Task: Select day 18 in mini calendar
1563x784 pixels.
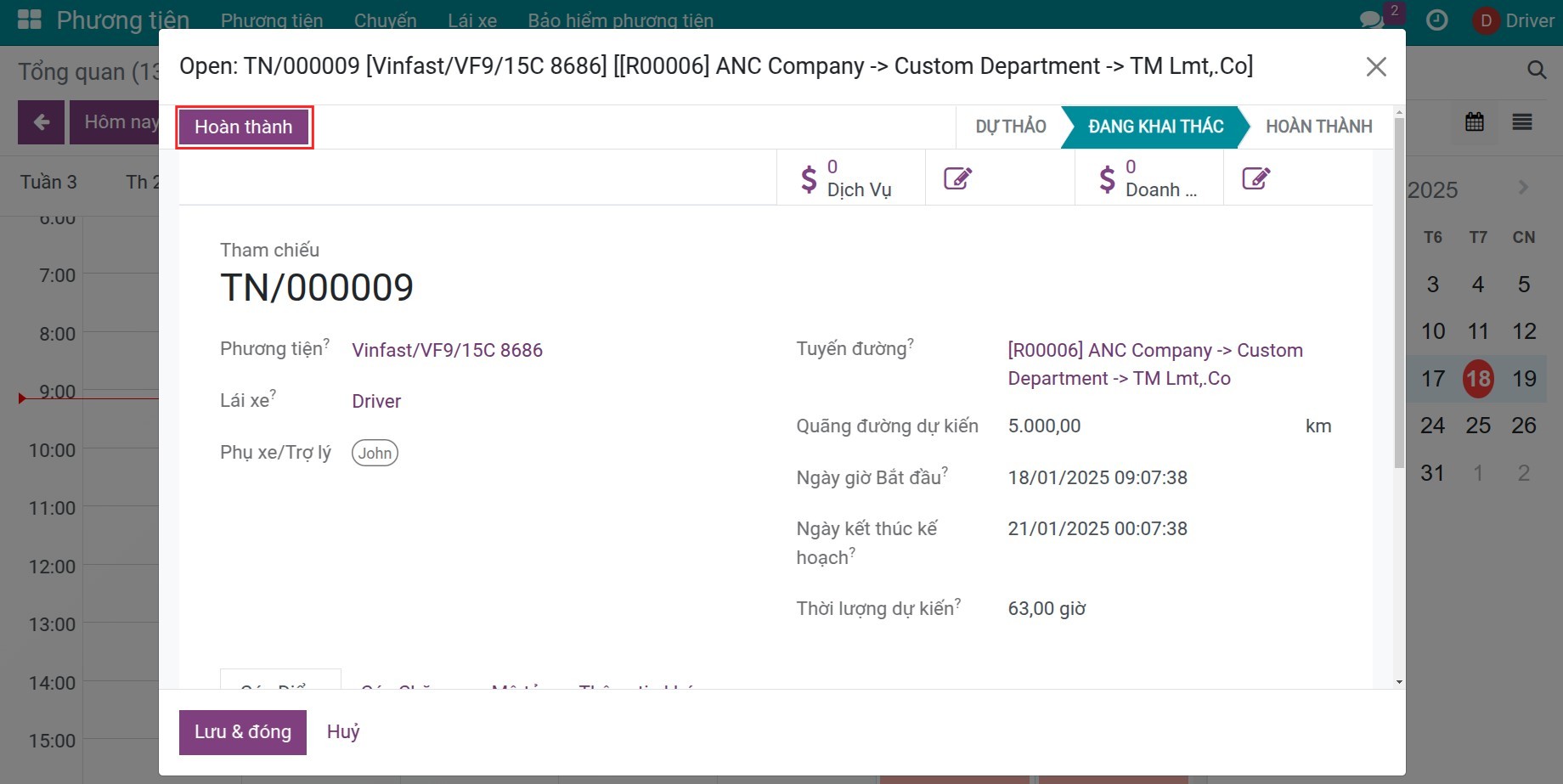Action: [1478, 378]
